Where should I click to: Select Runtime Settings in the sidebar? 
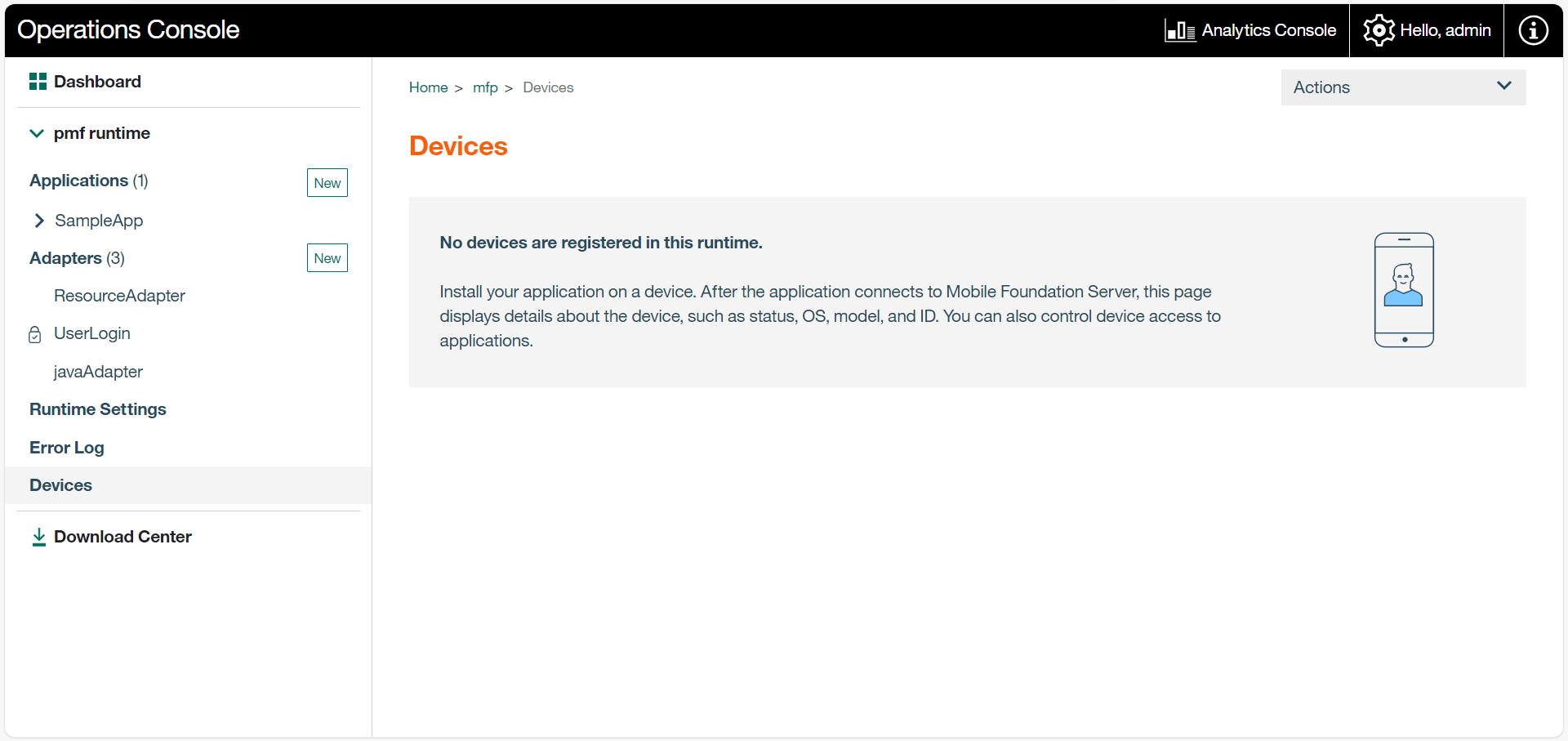coord(98,408)
